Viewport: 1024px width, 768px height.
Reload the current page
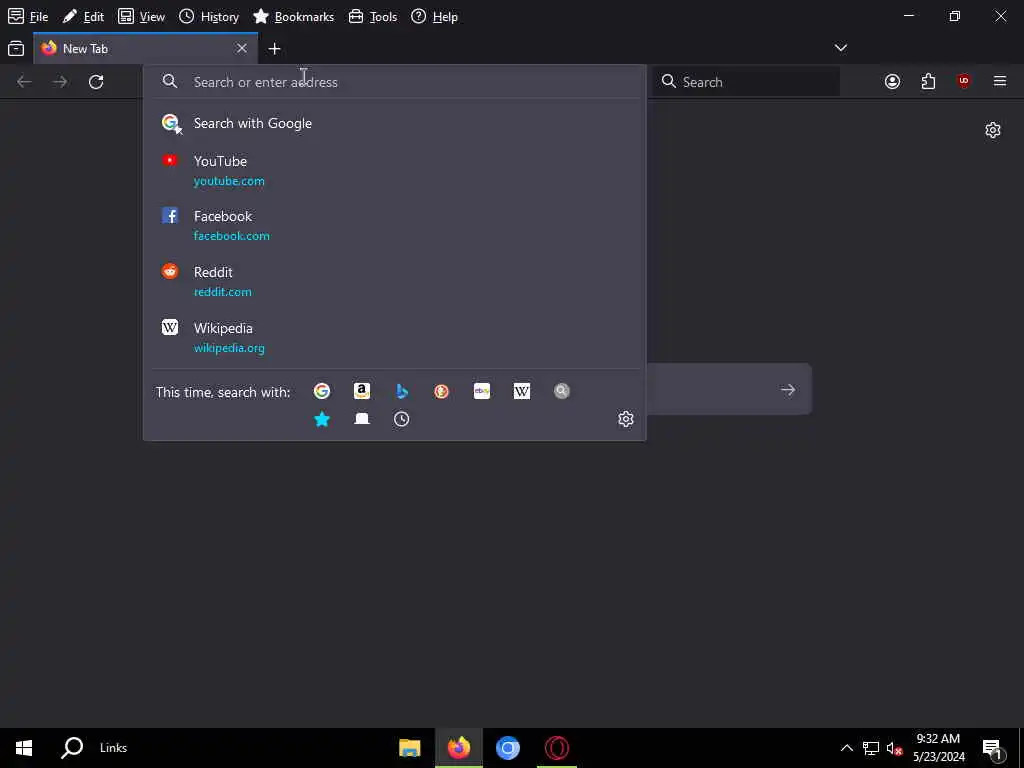[x=96, y=82]
